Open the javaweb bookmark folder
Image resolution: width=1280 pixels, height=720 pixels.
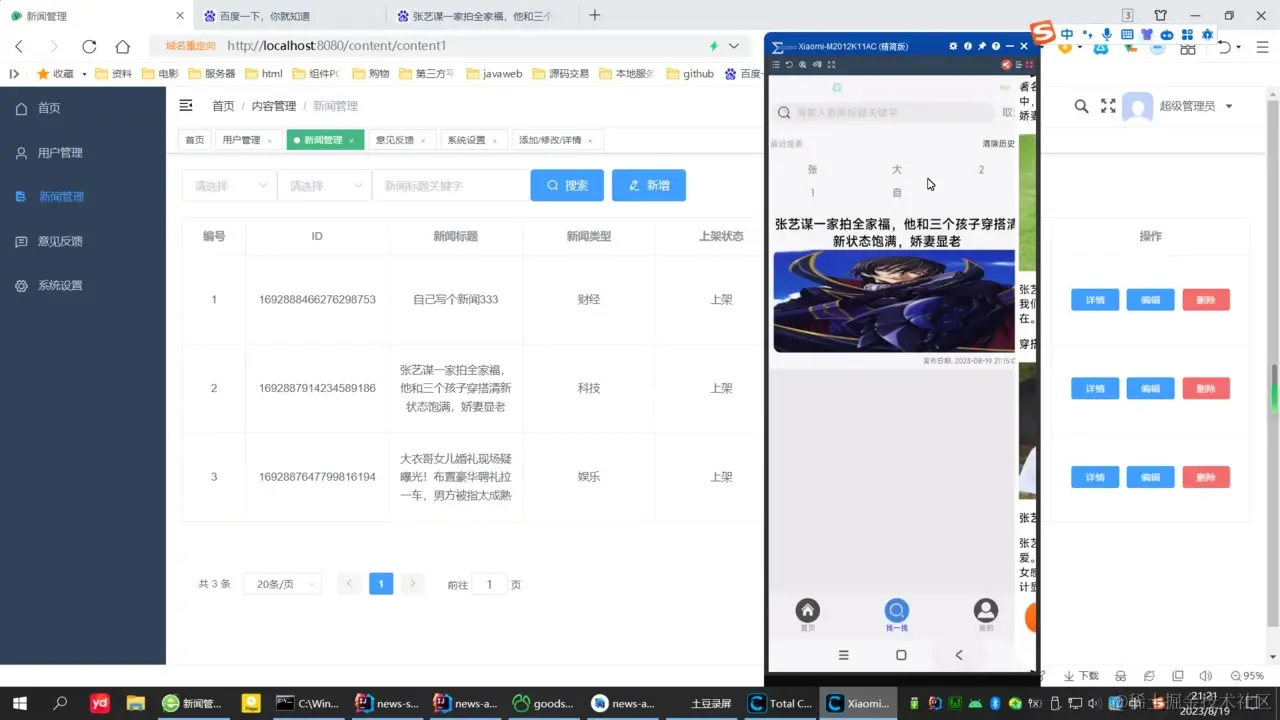[x=494, y=74]
